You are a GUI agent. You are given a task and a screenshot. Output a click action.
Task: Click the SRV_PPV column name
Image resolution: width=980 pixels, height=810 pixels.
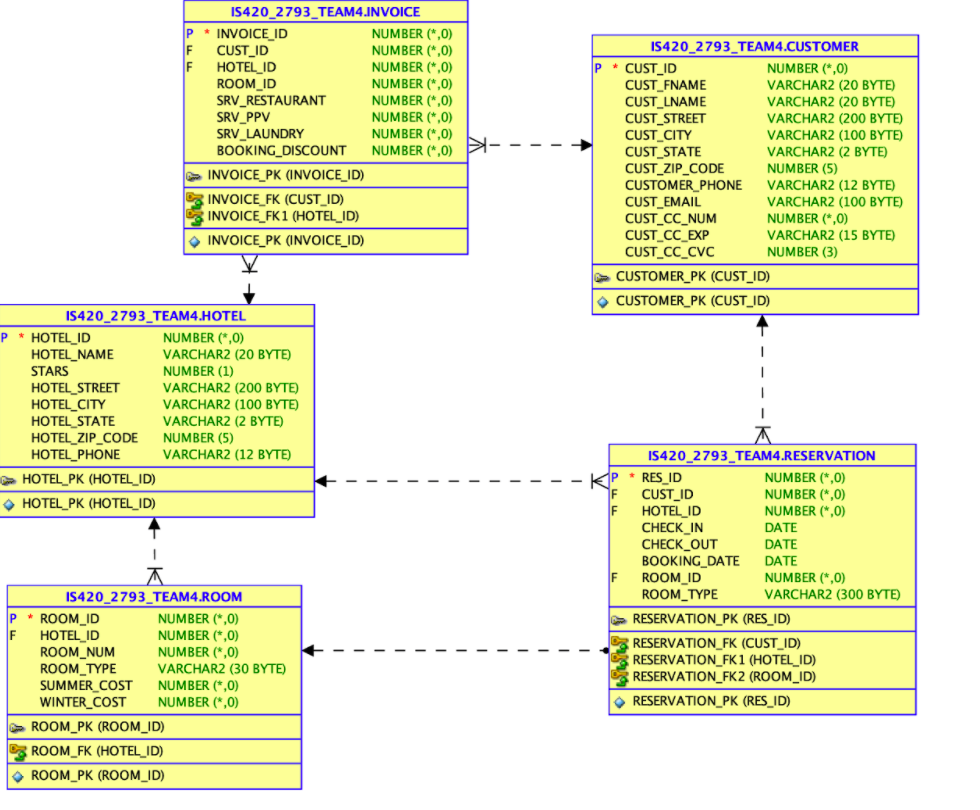coord(244,118)
